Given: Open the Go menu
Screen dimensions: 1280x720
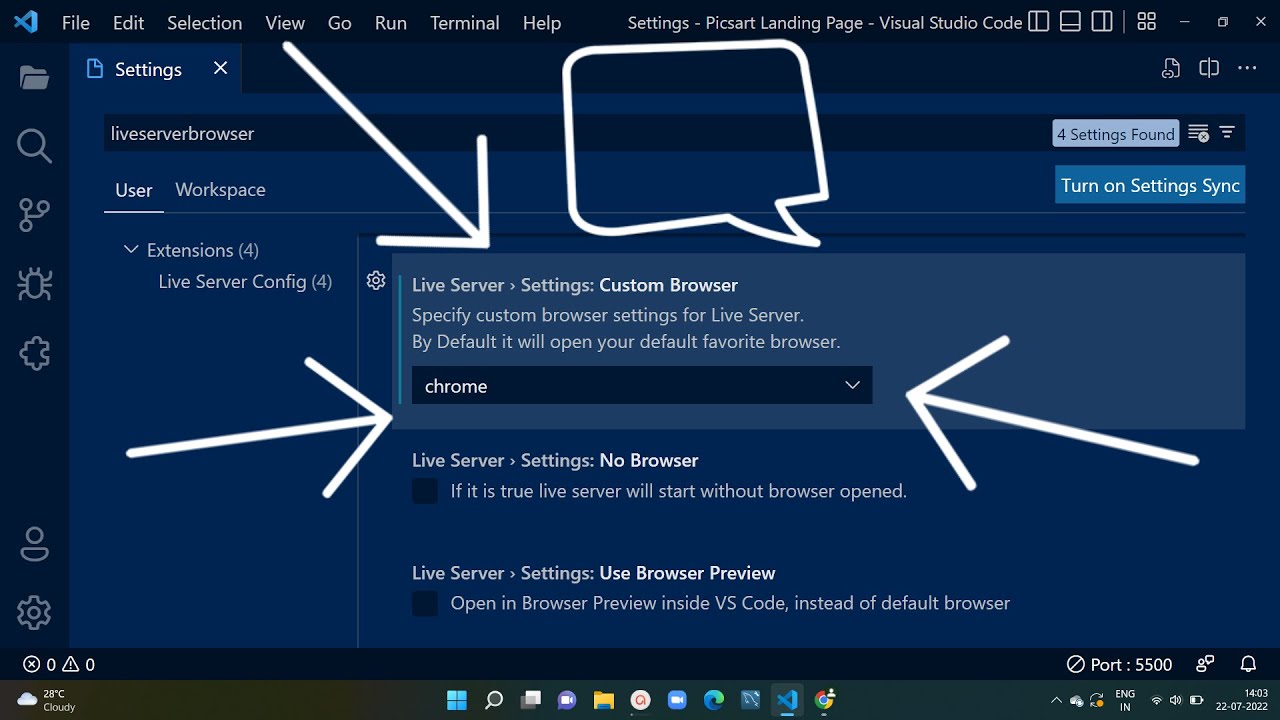Looking at the screenshot, I should [x=340, y=22].
